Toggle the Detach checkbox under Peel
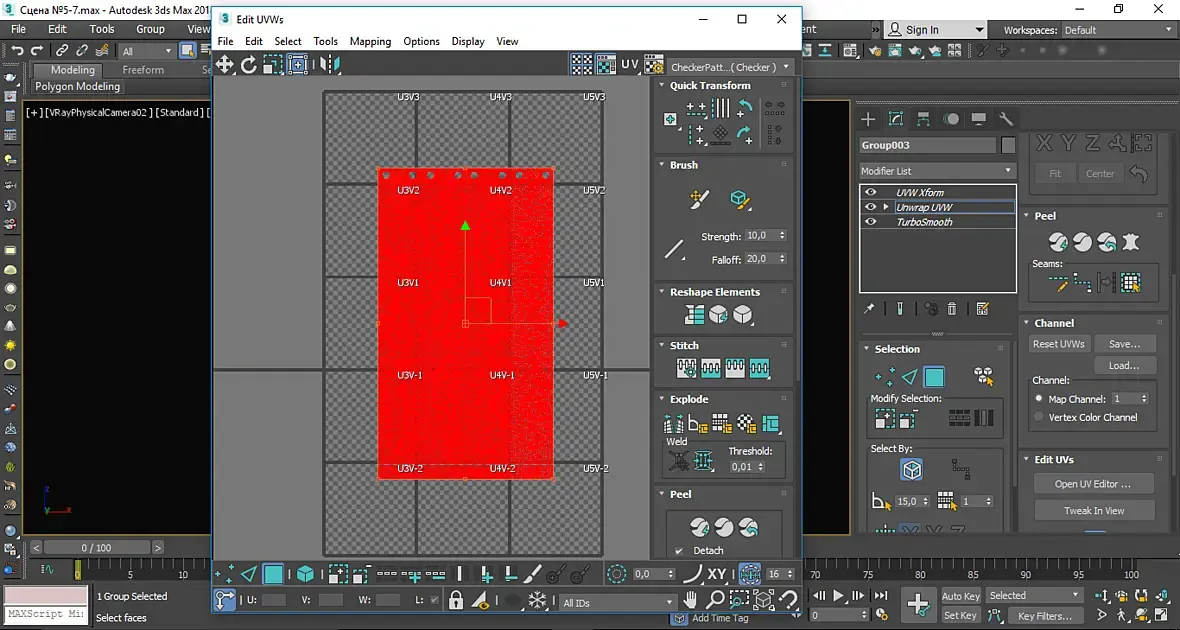 [680, 551]
